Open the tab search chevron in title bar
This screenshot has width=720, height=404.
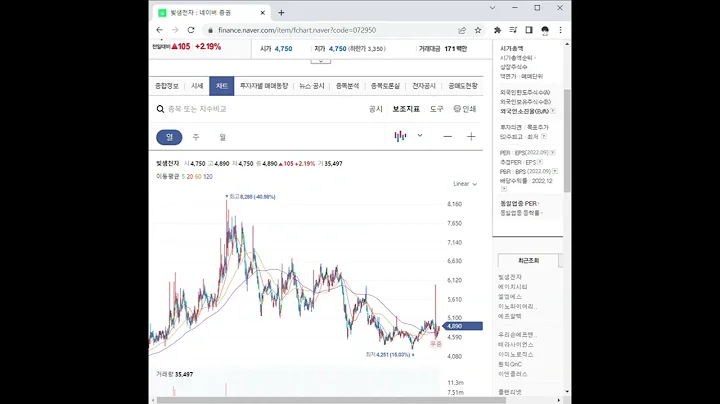tap(492, 8)
